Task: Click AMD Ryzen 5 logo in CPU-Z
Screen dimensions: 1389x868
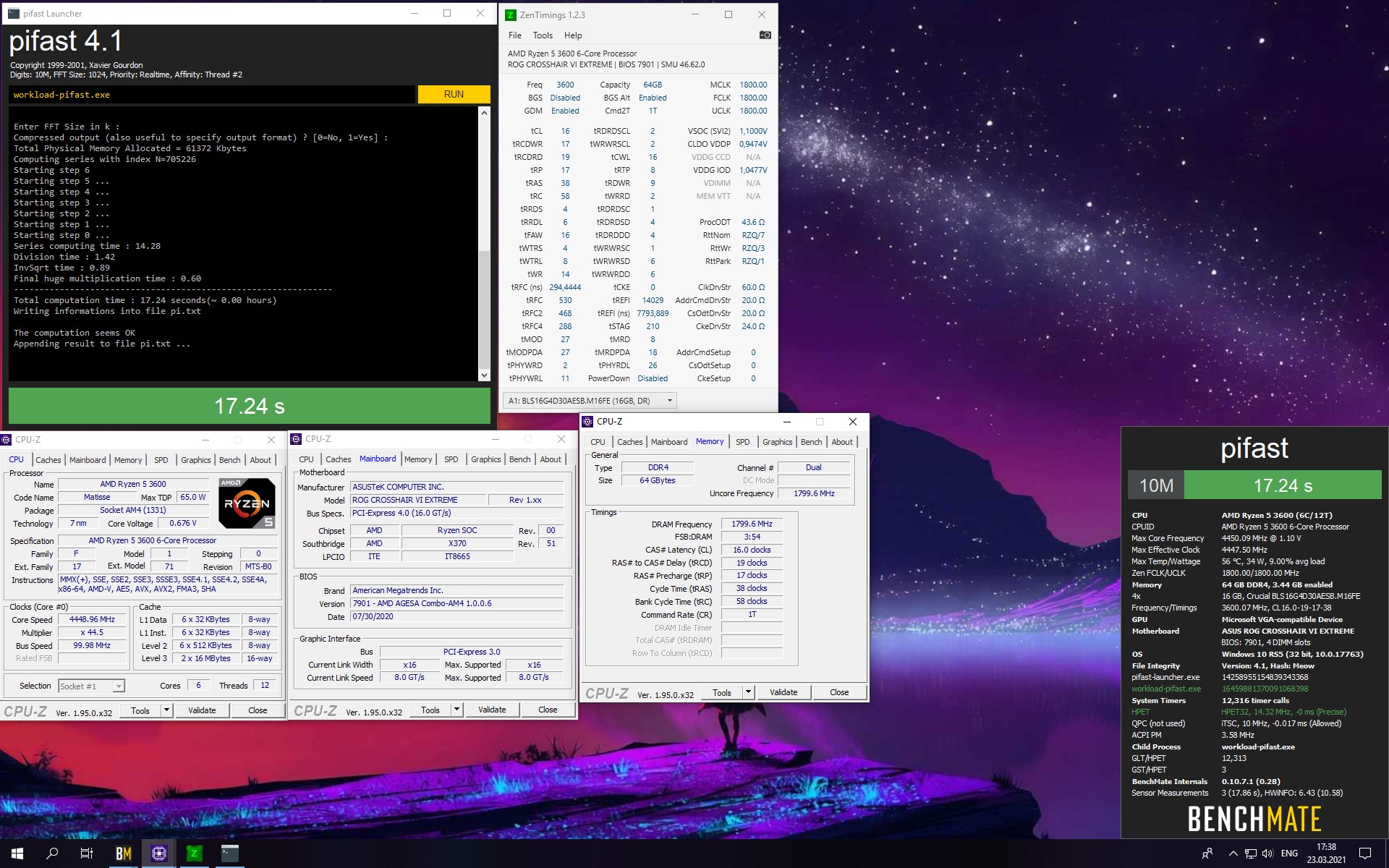Action: point(247,503)
